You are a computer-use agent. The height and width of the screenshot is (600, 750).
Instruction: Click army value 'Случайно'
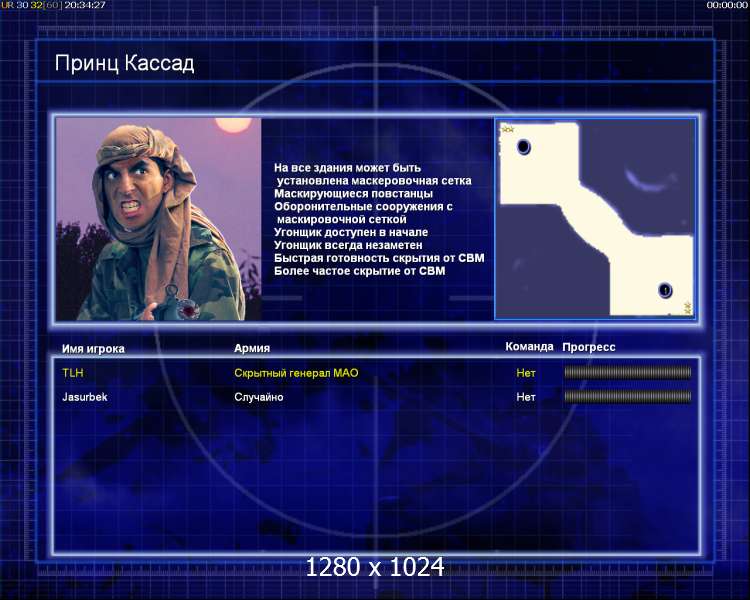[259, 397]
